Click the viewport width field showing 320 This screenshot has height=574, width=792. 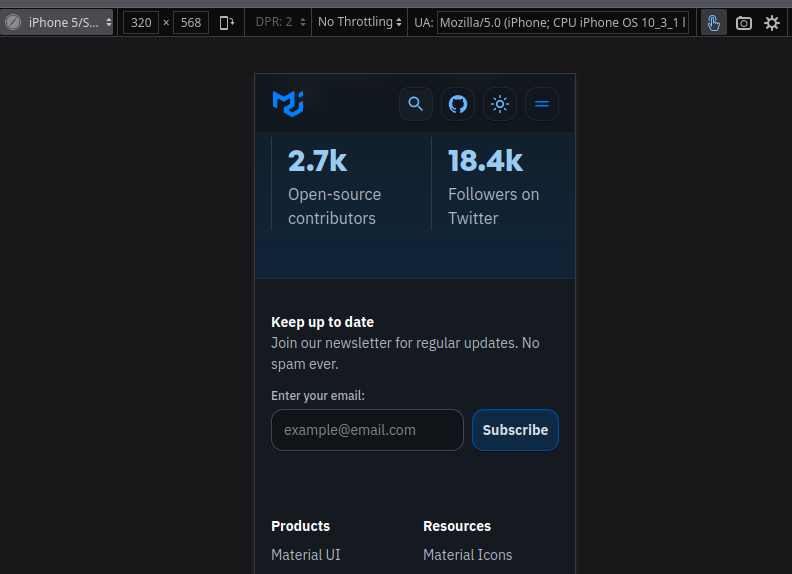click(141, 23)
